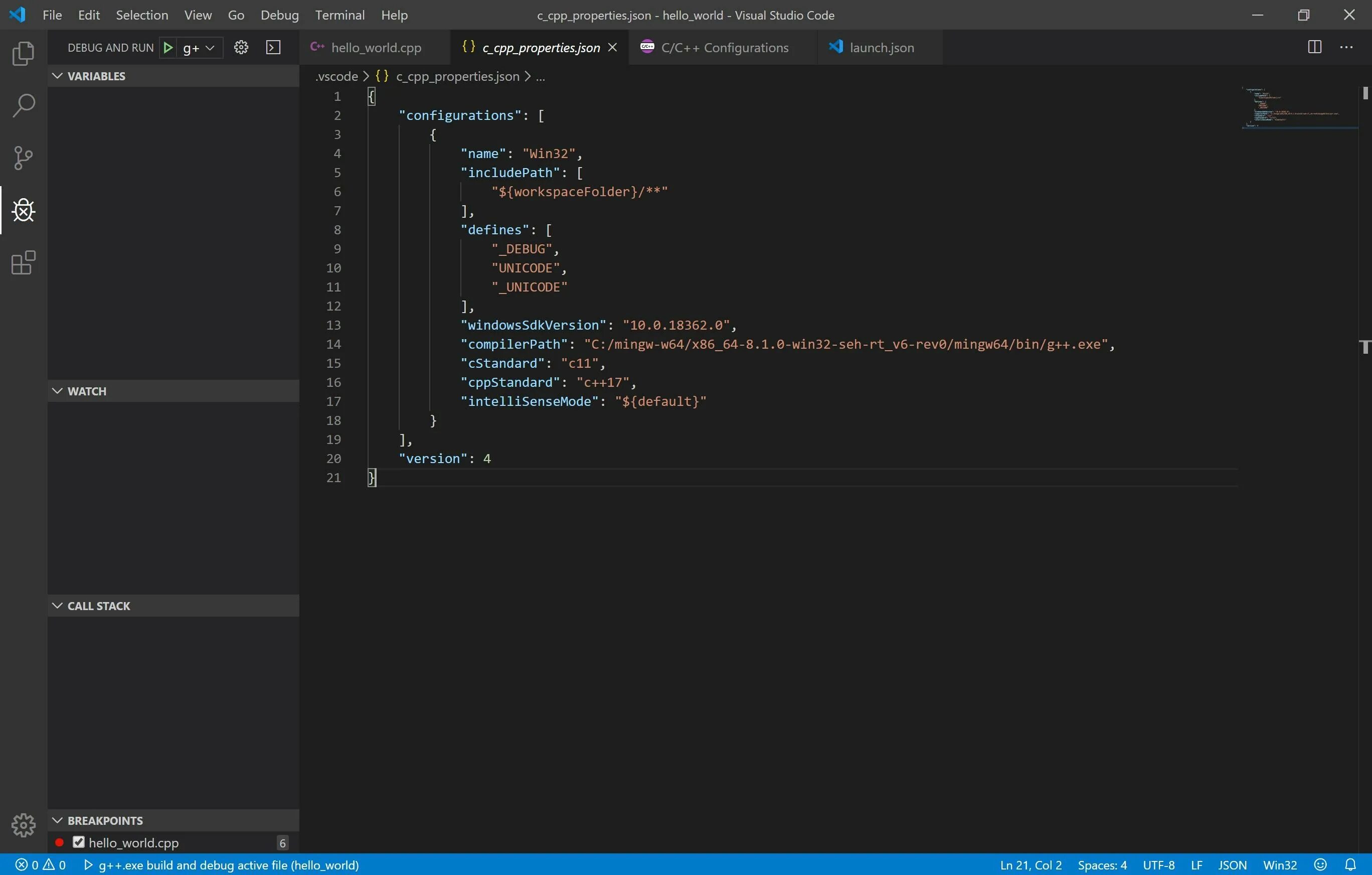Uncheck the hello_world.cpp breakpoint checkbox
This screenshot has width=1372, height=875.
point(79,842)
